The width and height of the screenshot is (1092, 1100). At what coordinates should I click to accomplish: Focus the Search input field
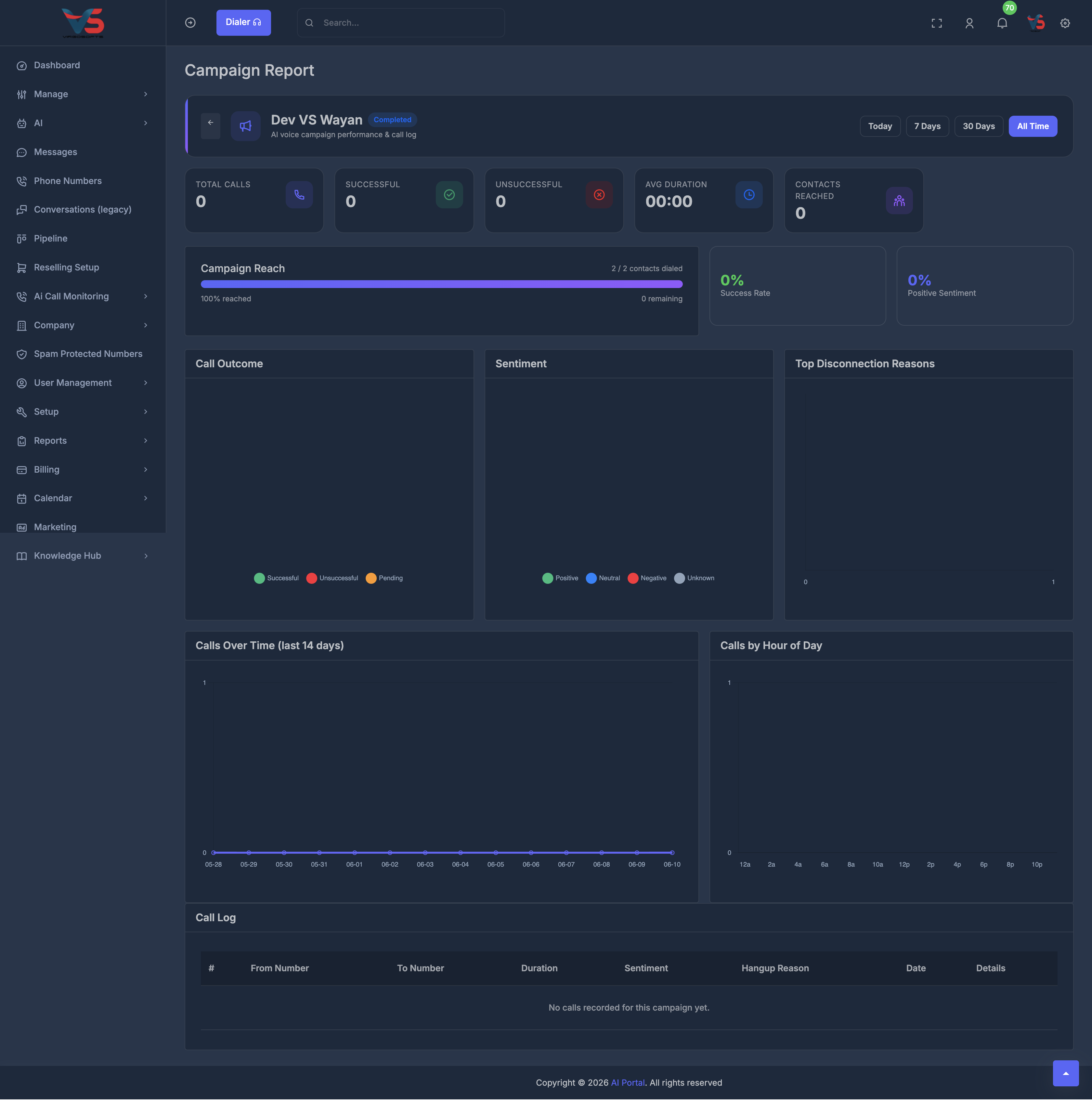tap(400, 23)
